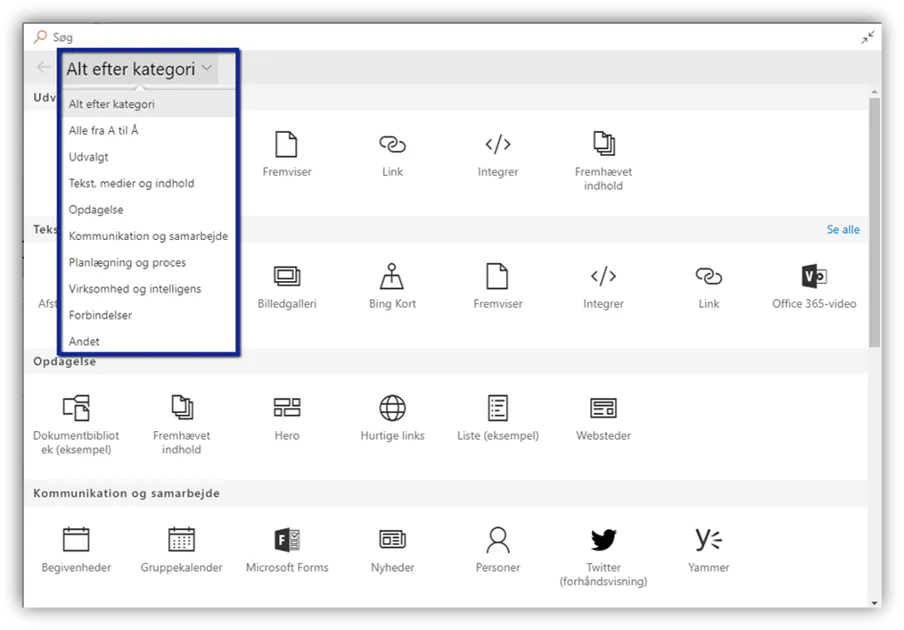Add Link from the Tekst, medier section
Viewport: 904px width, 630px height.
click(709, 286)
